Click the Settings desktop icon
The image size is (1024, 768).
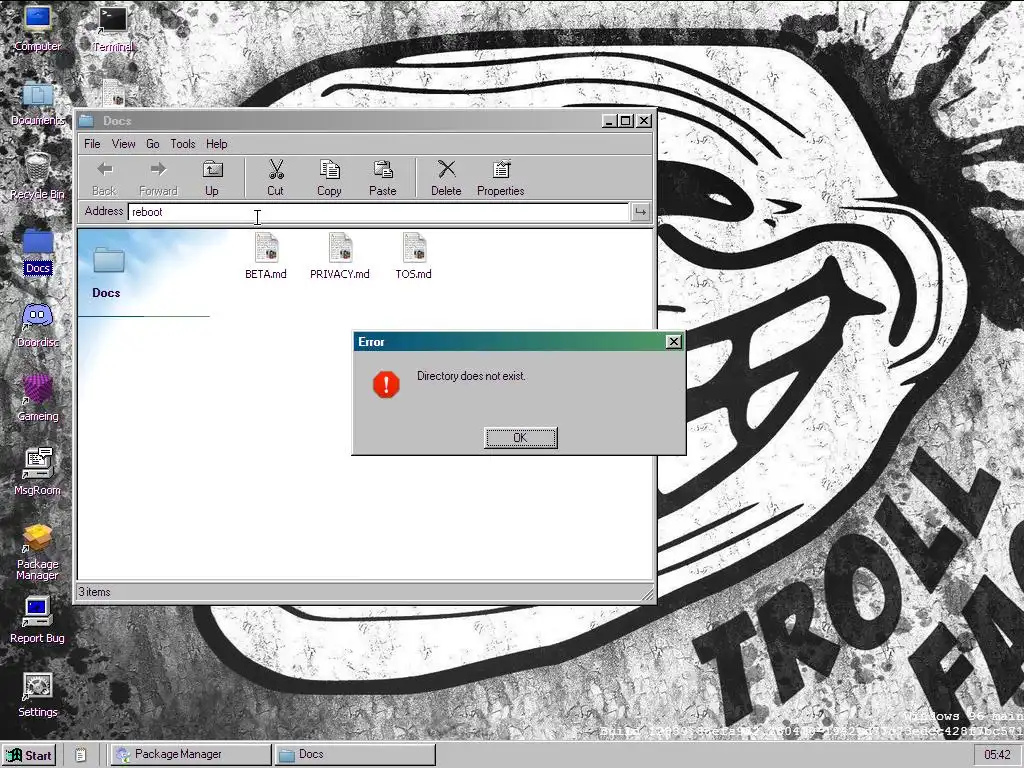(x=38, y=695)
